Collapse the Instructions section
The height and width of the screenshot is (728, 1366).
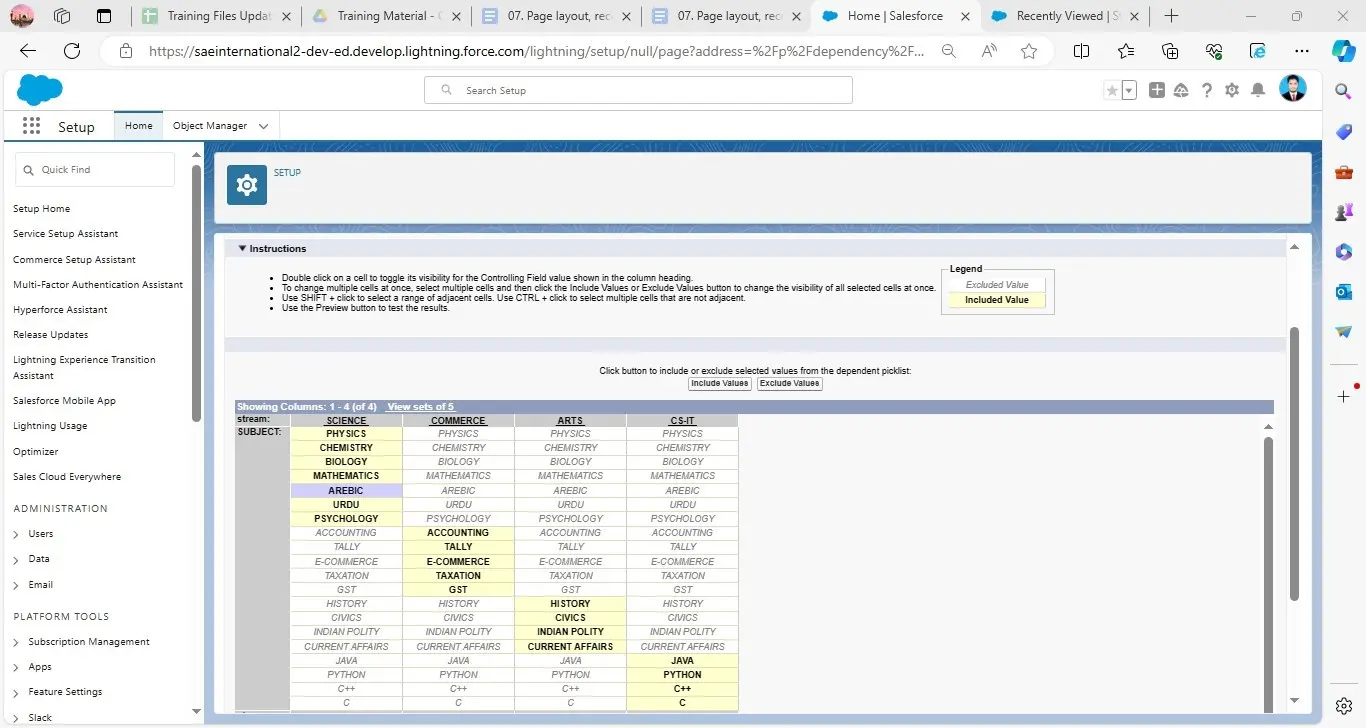pyautogui.click(x=242, y=248)
